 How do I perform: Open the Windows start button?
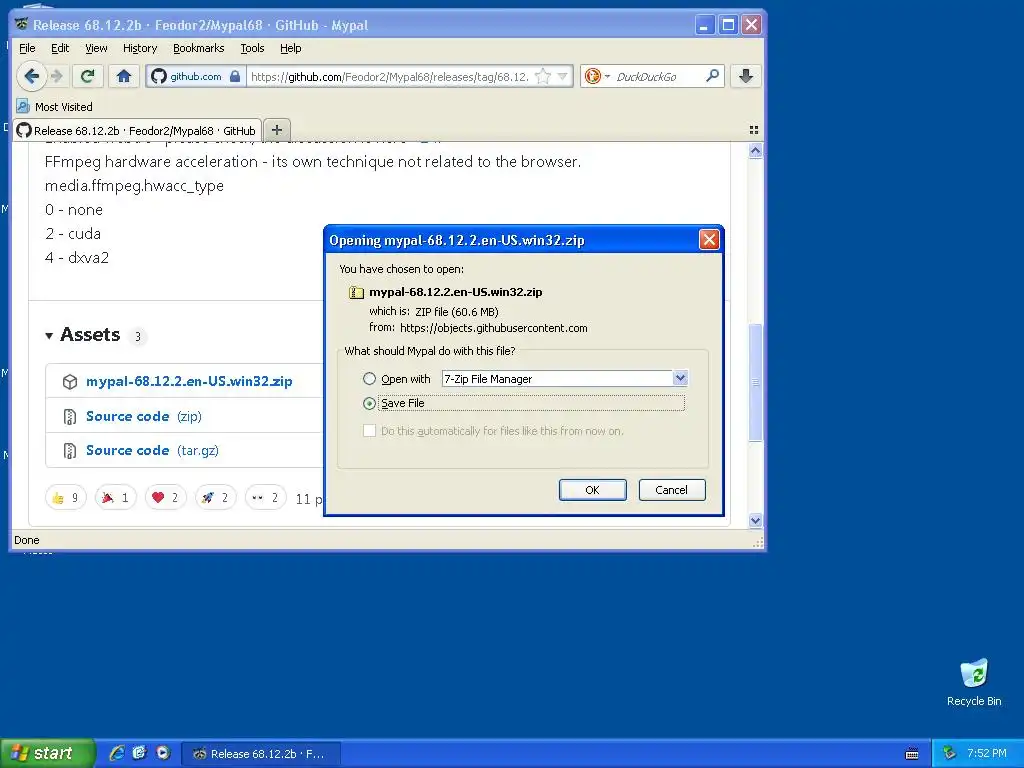[47, 754]
